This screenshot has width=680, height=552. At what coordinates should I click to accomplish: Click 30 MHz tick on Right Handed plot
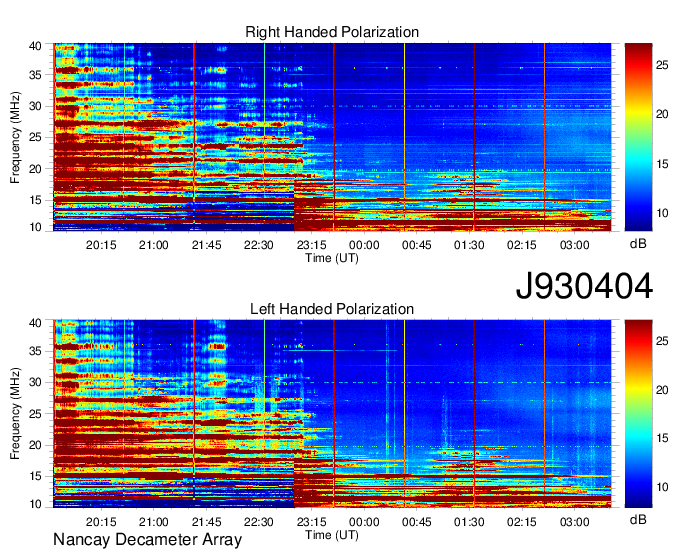click(x=35, y=106)
